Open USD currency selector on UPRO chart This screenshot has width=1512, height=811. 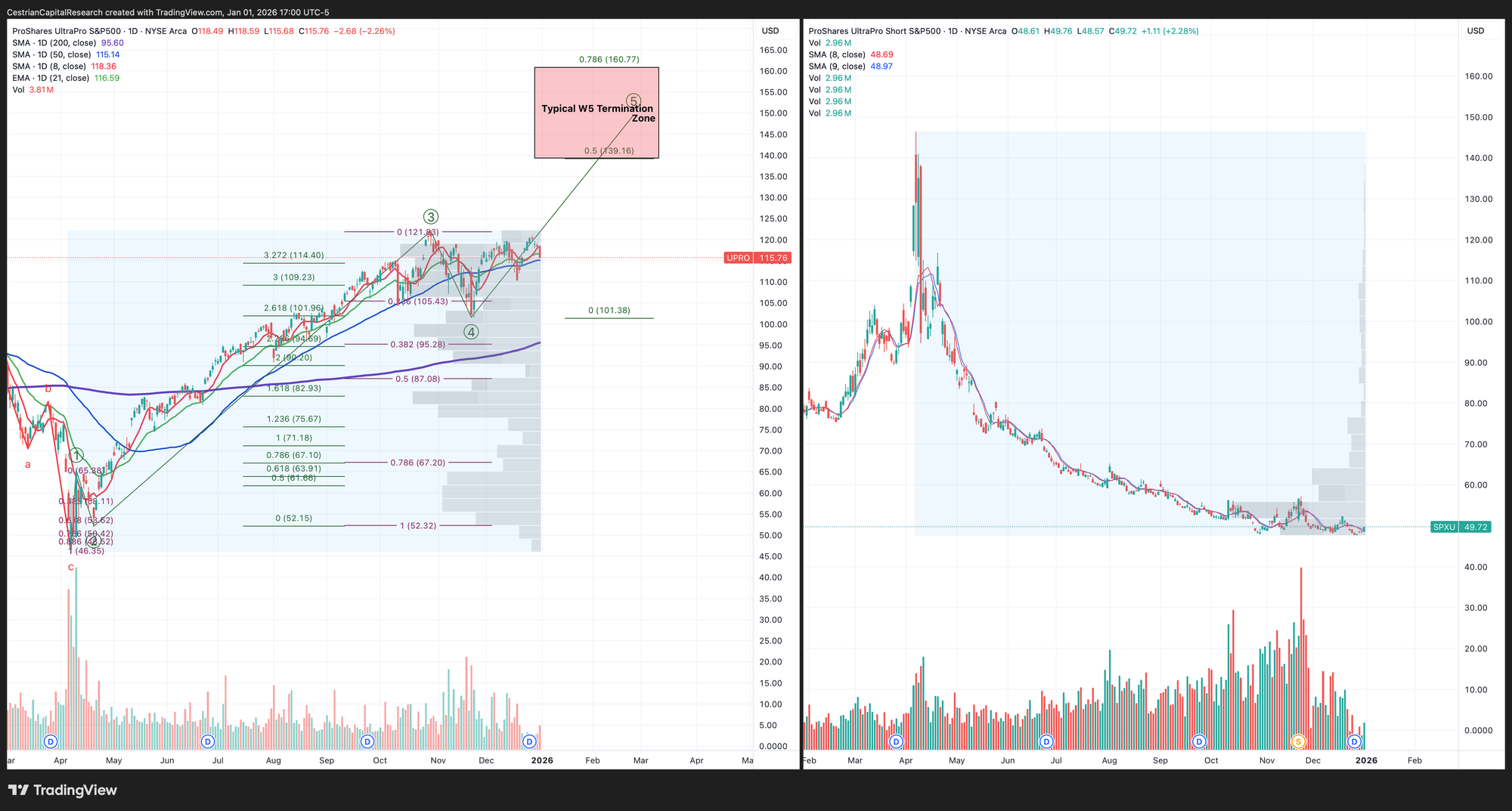click(770, 31)
